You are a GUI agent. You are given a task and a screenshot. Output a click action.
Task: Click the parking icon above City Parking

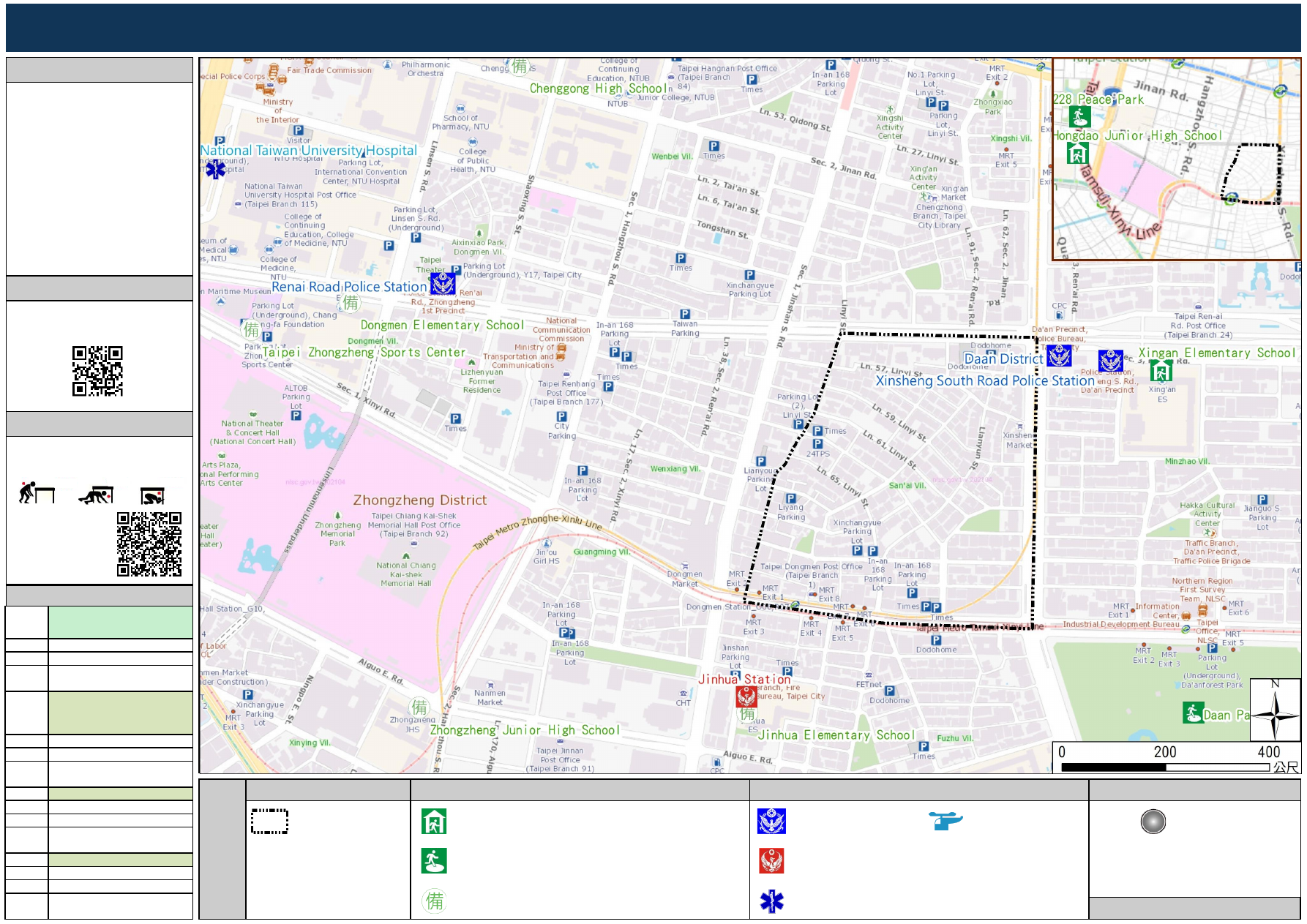pyautogui.click(x=561, y=416)
